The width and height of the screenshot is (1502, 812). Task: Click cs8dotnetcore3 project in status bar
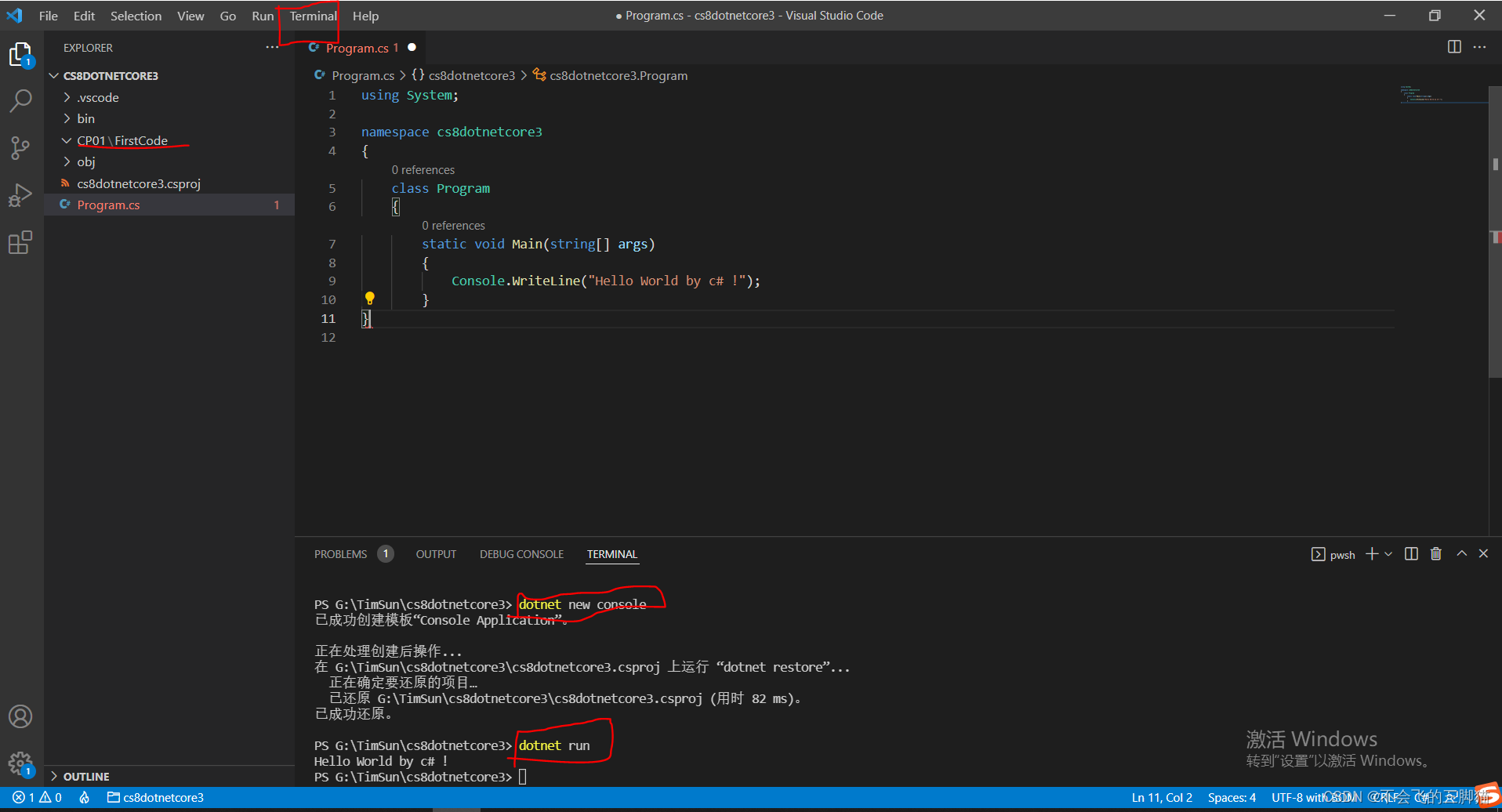(155, 798)
